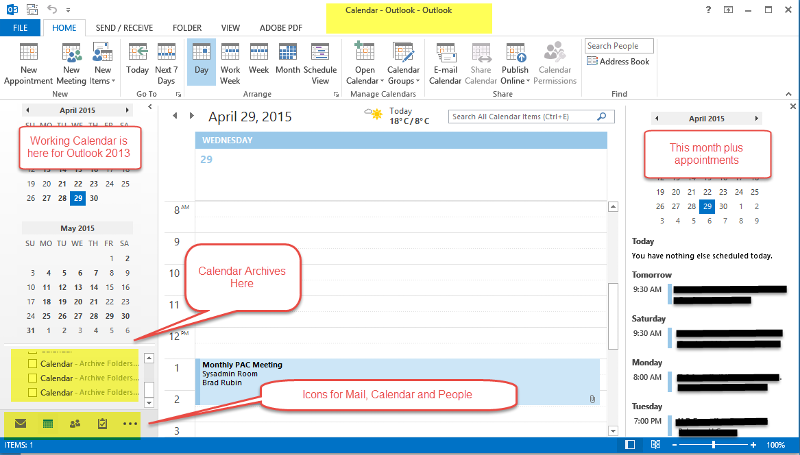Image resolution: width=800 pixels, height=455 pixels.
Task: Switch to Normal view status icon
Action: coord(630,445)
